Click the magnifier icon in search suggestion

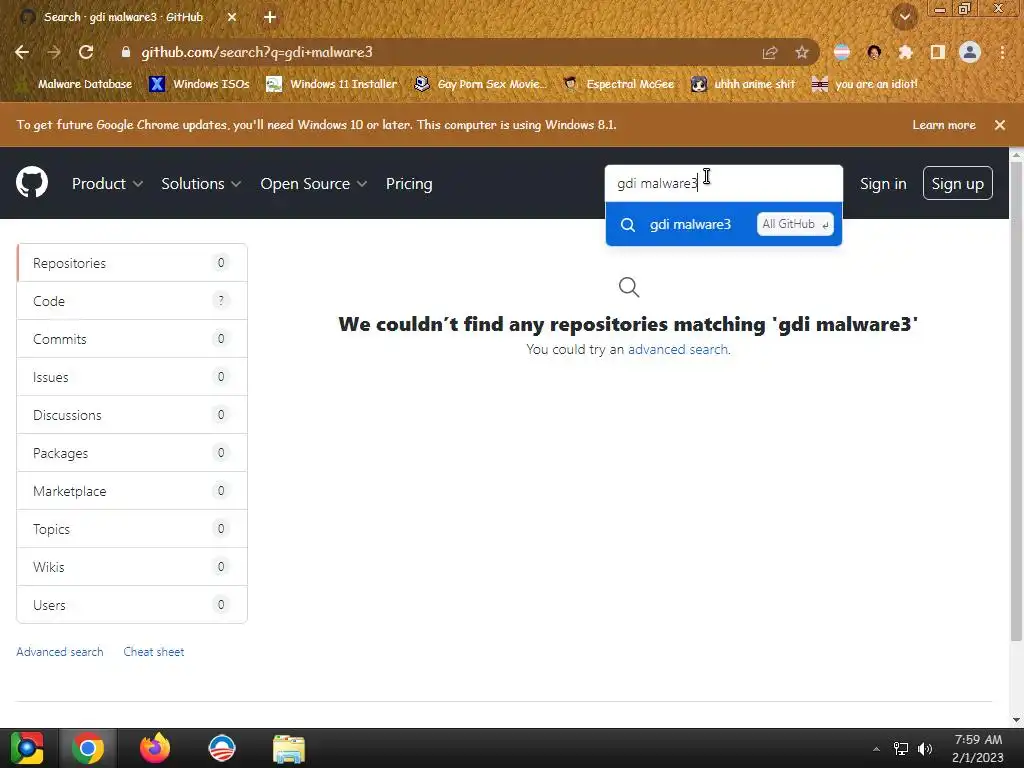pos(628,225)
